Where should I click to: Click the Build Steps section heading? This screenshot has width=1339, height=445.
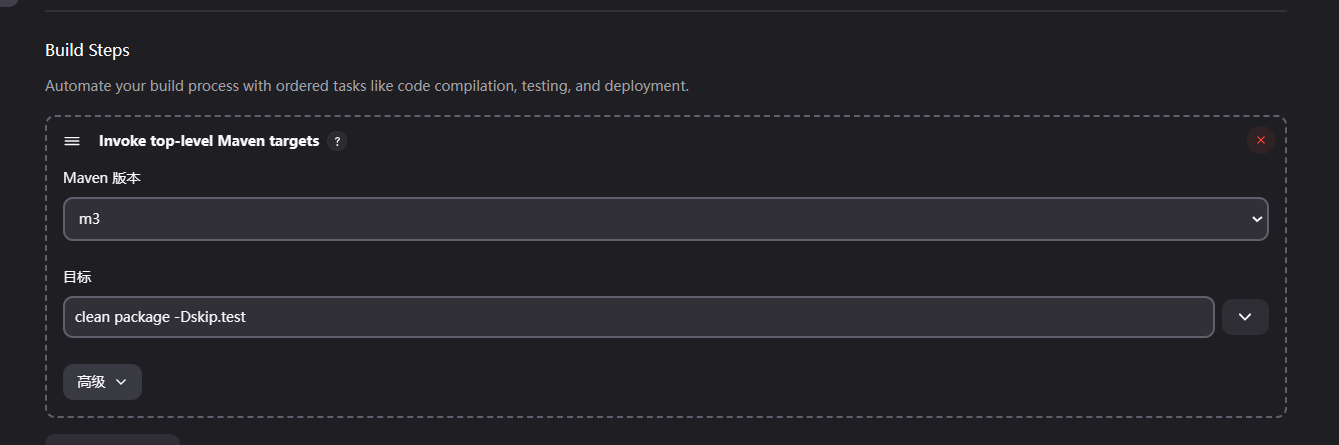pyautogui.click(x=87, y=50)
